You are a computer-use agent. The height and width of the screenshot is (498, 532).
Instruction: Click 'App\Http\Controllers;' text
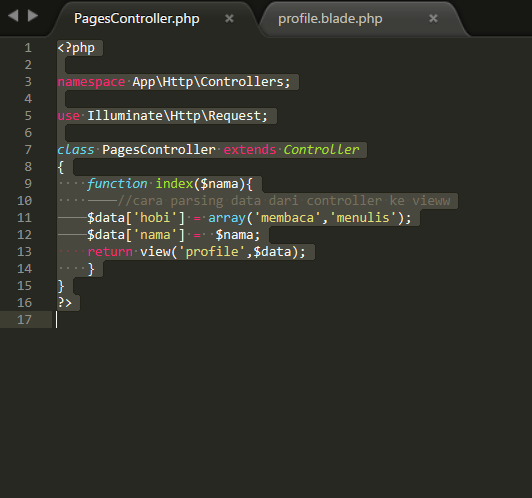click(211, 82)
